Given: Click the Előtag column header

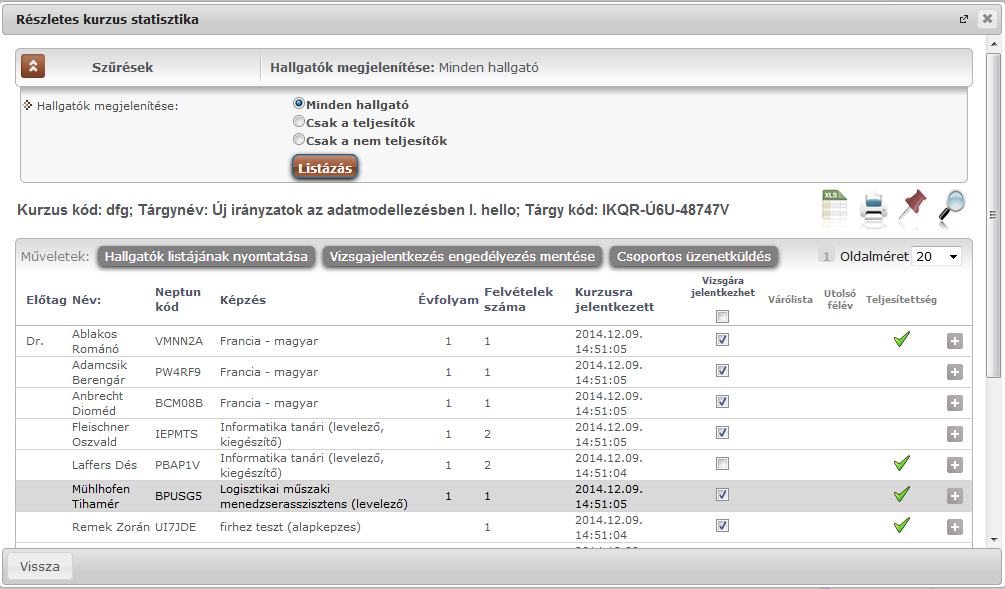Looking at the screenshot, I should pyautogui.click(x=46, y=300).
